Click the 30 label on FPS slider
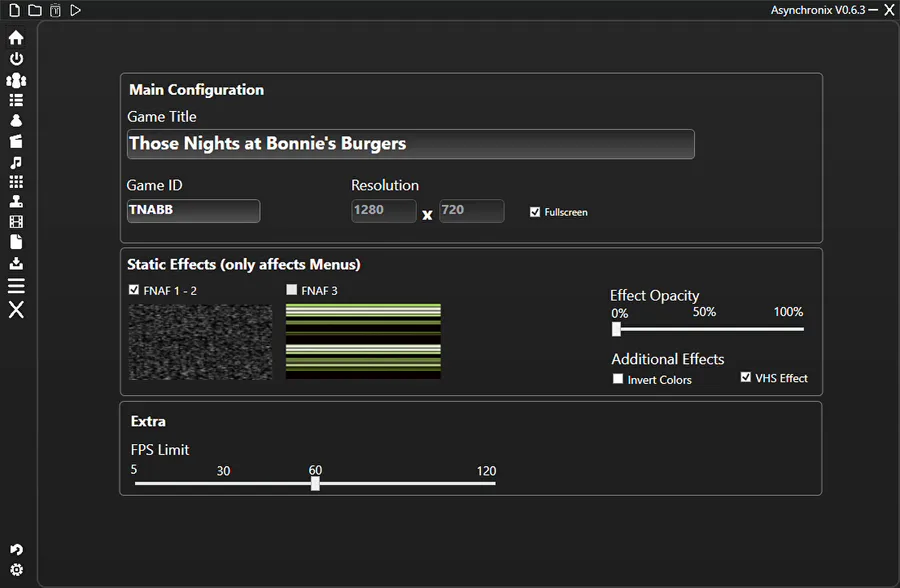Screen dimensions: 900x588 point(223,471)
